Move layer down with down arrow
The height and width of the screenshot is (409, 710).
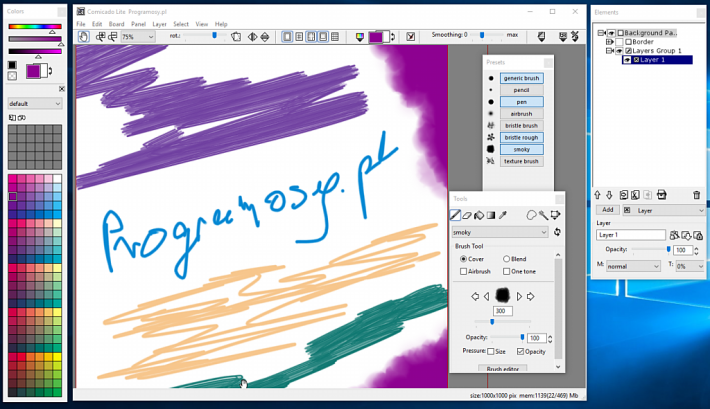coord(609,195)
